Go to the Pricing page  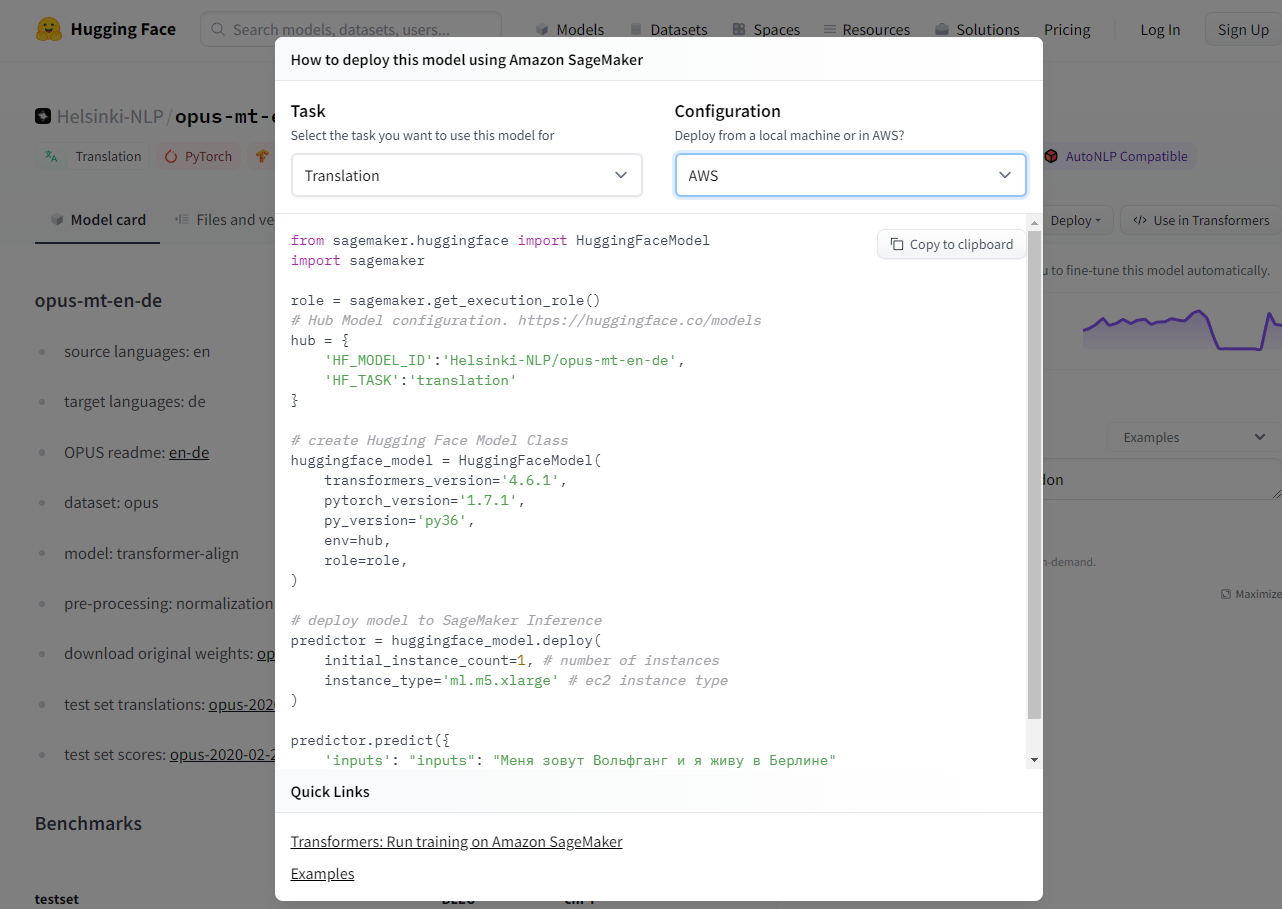click(1067, 30)
